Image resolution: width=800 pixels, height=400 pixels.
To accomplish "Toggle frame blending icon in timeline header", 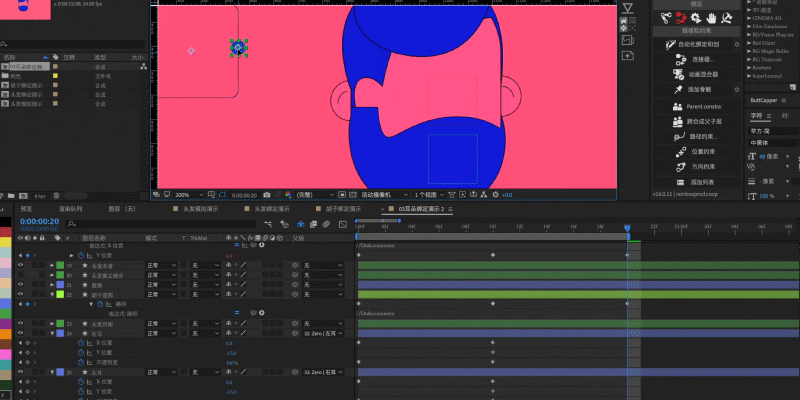I will 313,224.
